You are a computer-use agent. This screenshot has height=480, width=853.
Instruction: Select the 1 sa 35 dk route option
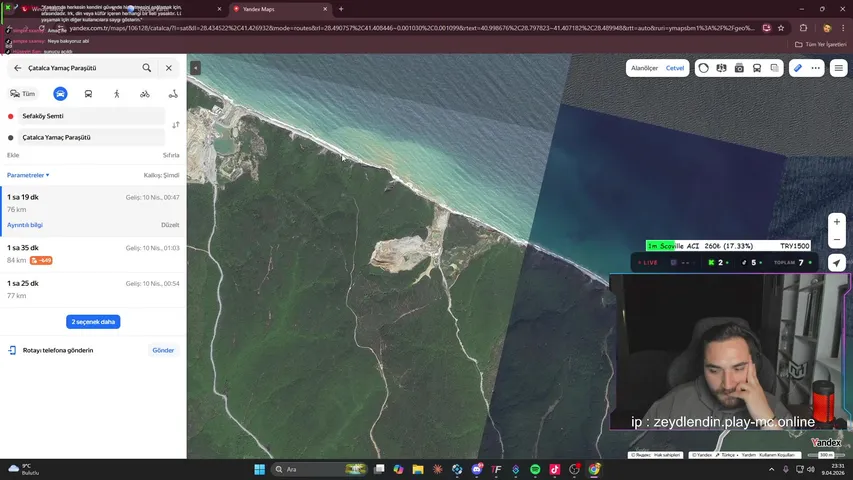93,254
